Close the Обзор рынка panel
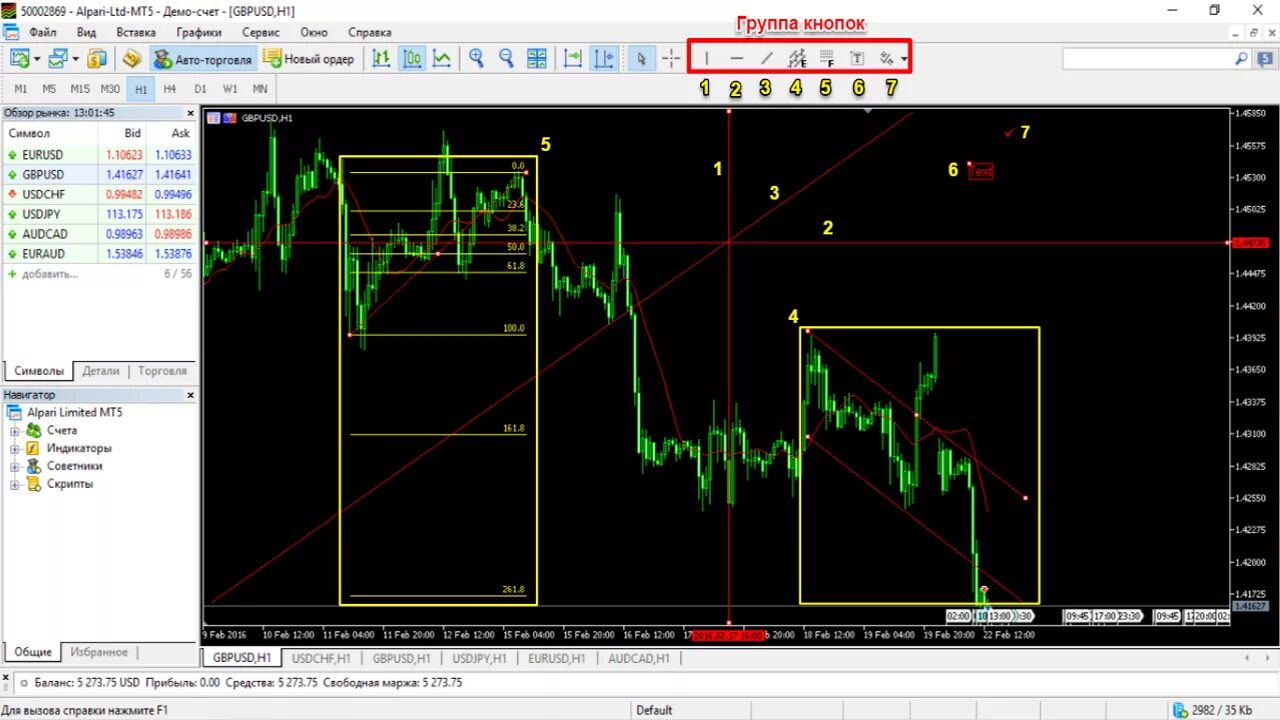 coord(191,113)
